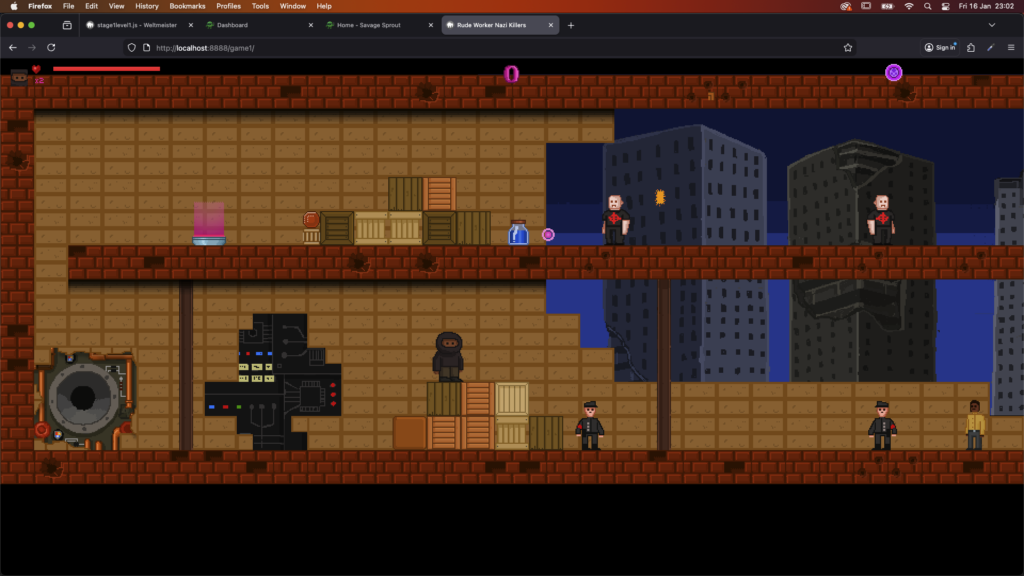Click the hooded ninja character on the crates
This screenshot has height=576, width=1024.
pos(448,356)
